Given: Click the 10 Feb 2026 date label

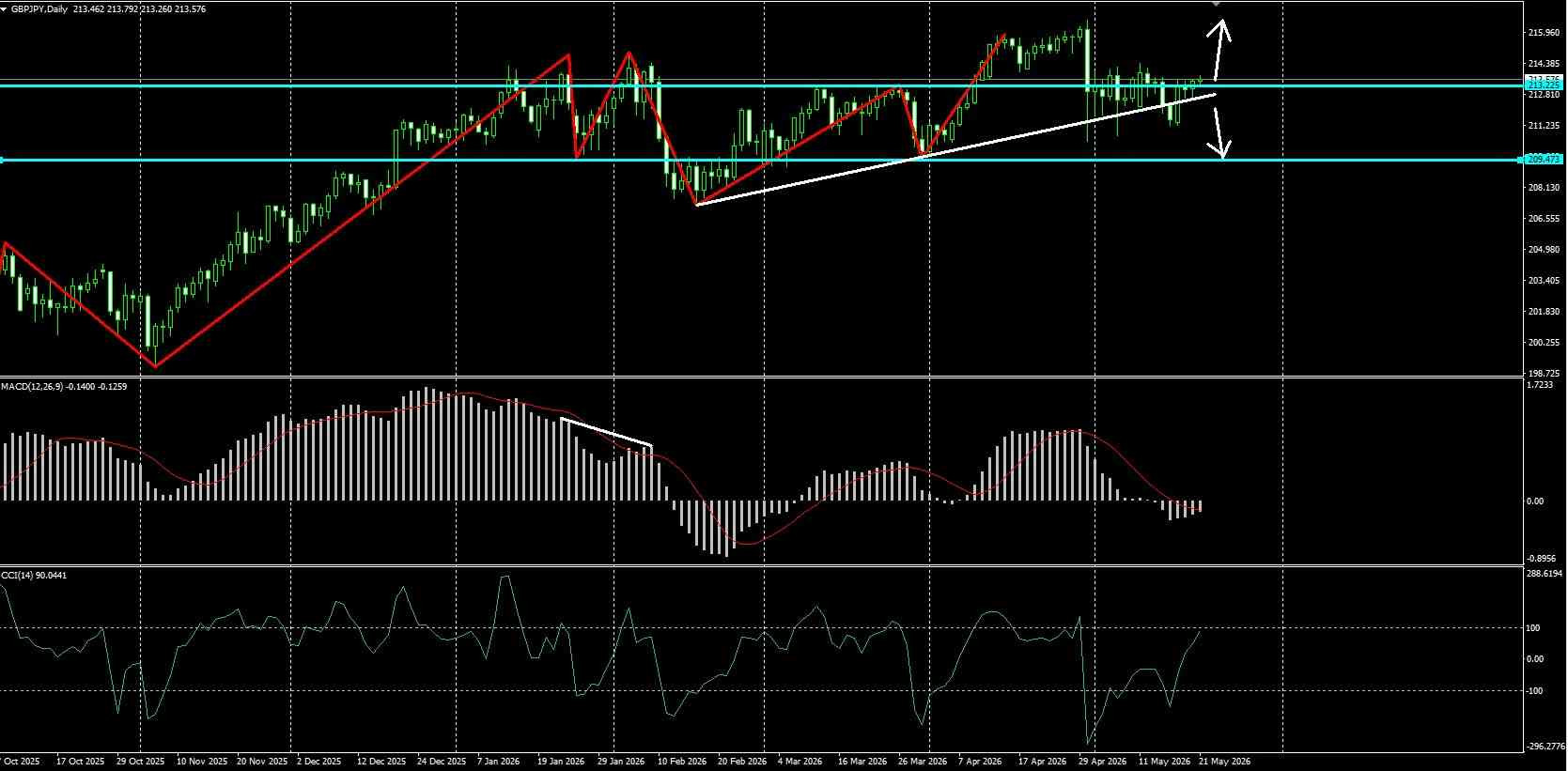Looking at the screenshot, I should 681,762.
